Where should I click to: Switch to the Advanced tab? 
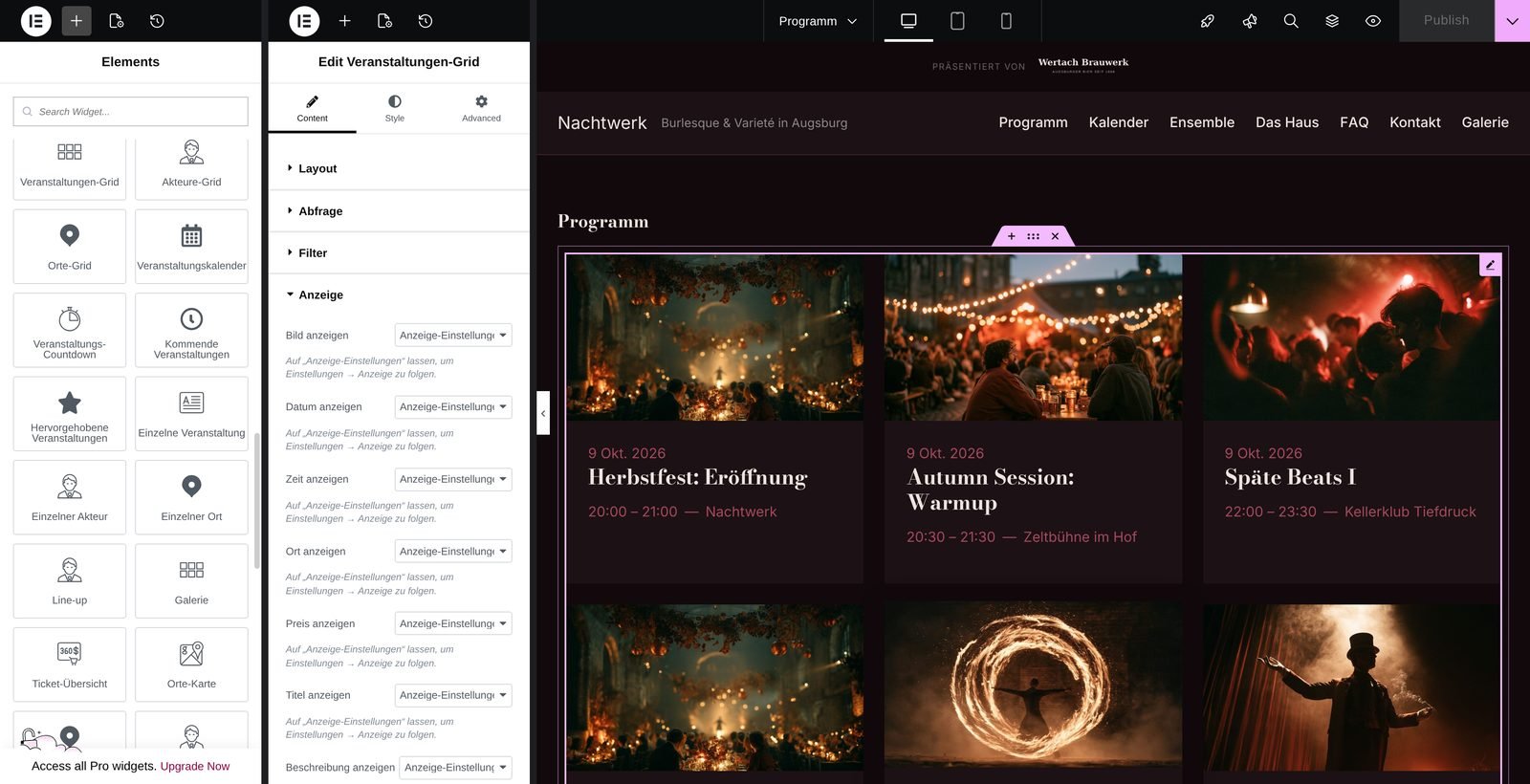point(481,108)
